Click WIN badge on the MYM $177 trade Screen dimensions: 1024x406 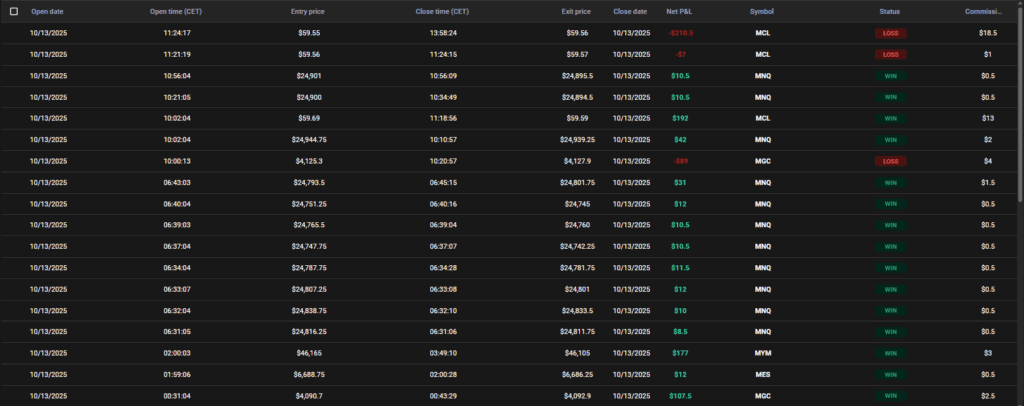890,353
